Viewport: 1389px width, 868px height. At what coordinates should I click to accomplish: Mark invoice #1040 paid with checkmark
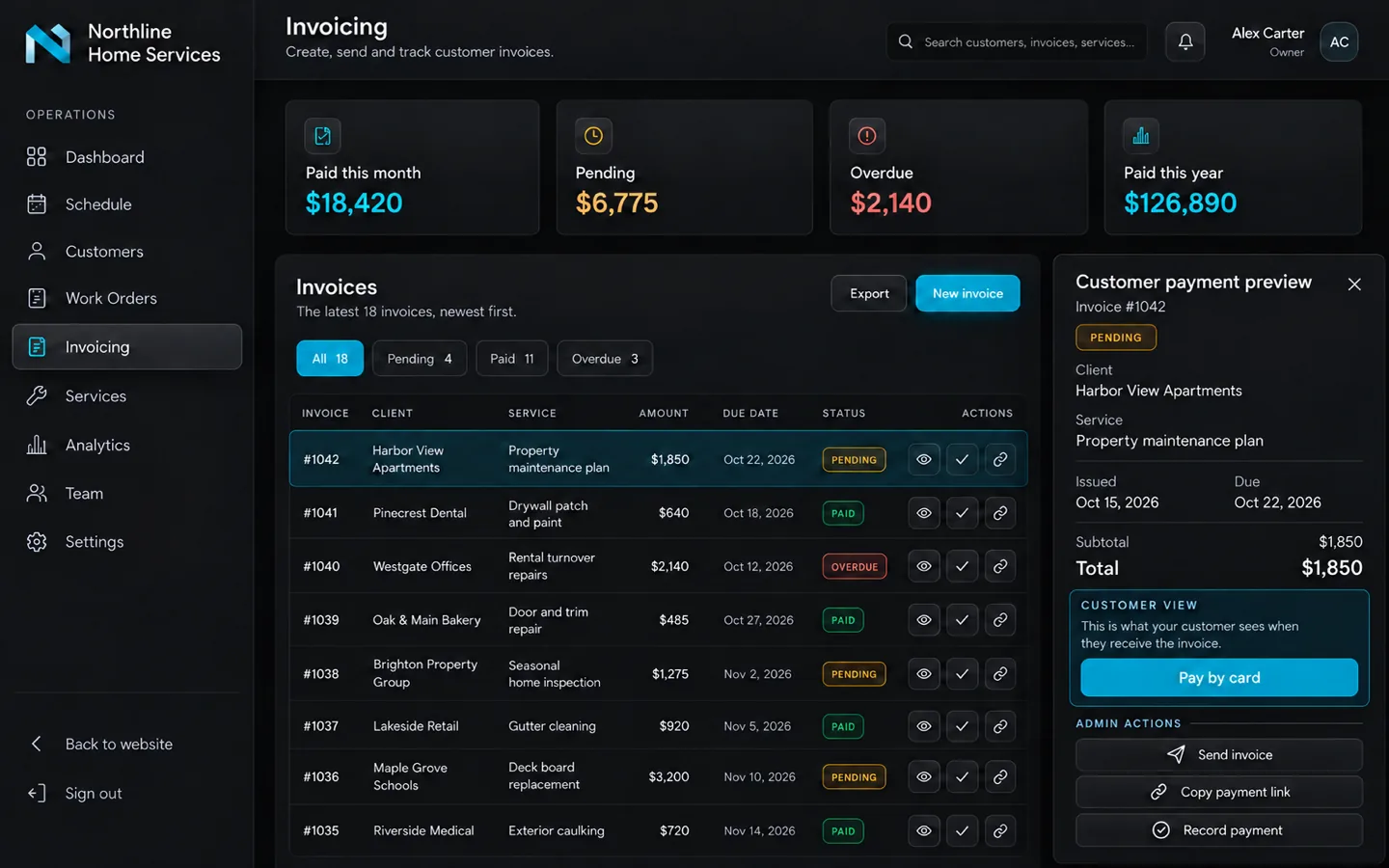click(962, 566)
